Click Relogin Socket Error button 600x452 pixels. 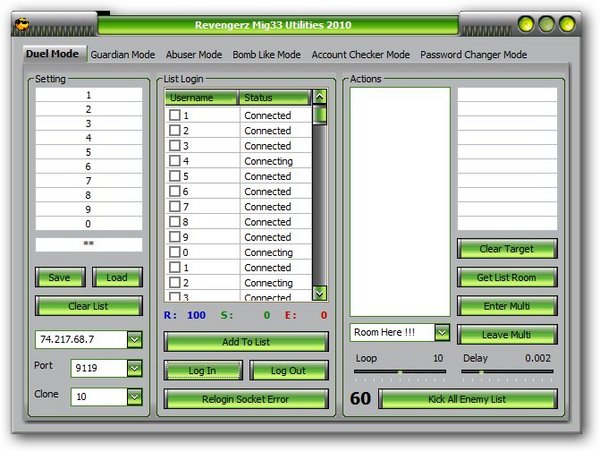(246, 399)
